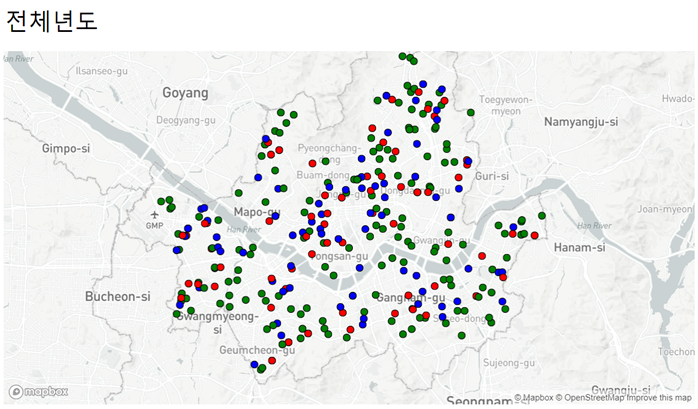Click the 전체년도 heading
Viewport: 698px width, 409px height.
pos(51,21)
